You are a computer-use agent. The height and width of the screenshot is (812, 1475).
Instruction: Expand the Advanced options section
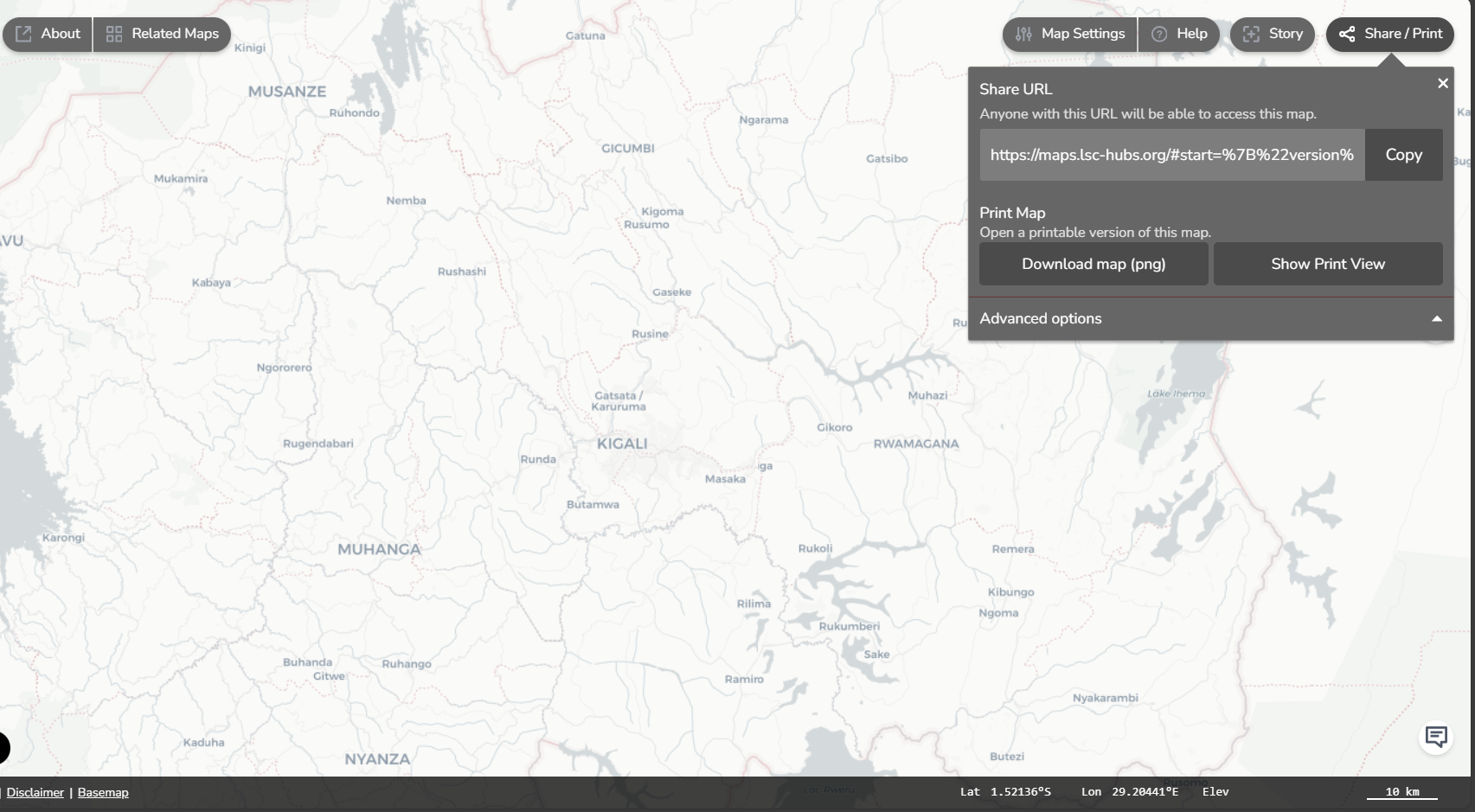pyautogui.click(x=1210, y=318)
